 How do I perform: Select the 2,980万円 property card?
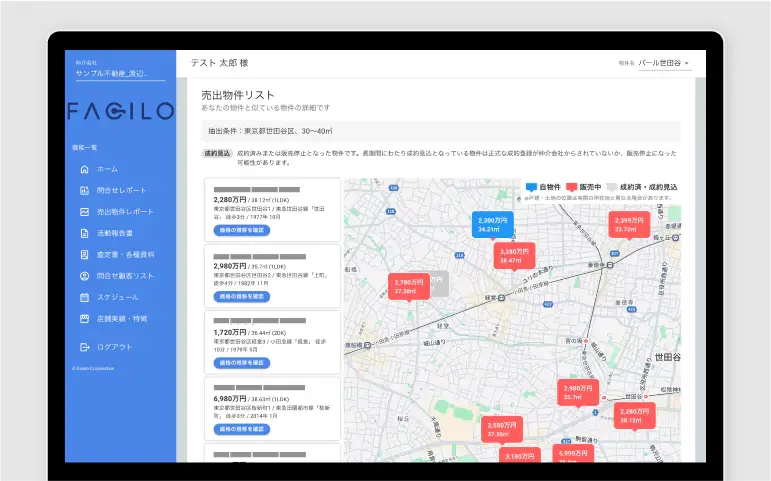pyautogui.click(x=272, y=277)
